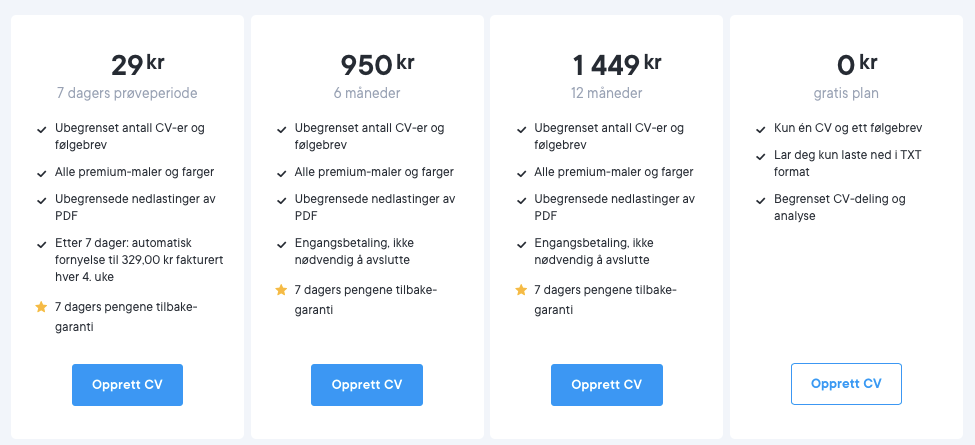Click star icon in 12 måneder card
975x445 pixels.
(521, 290)
